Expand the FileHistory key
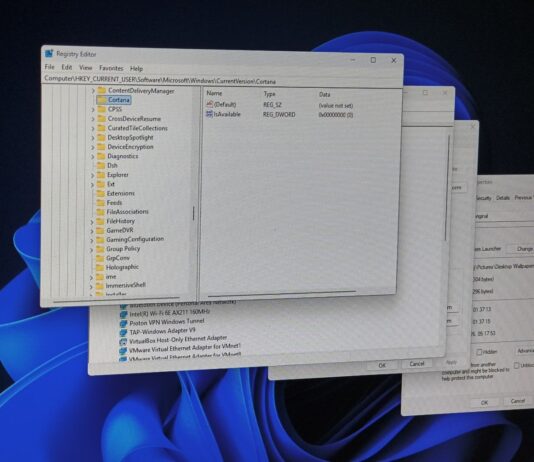The width and height of the screenshot is (534, 462). 92,222
